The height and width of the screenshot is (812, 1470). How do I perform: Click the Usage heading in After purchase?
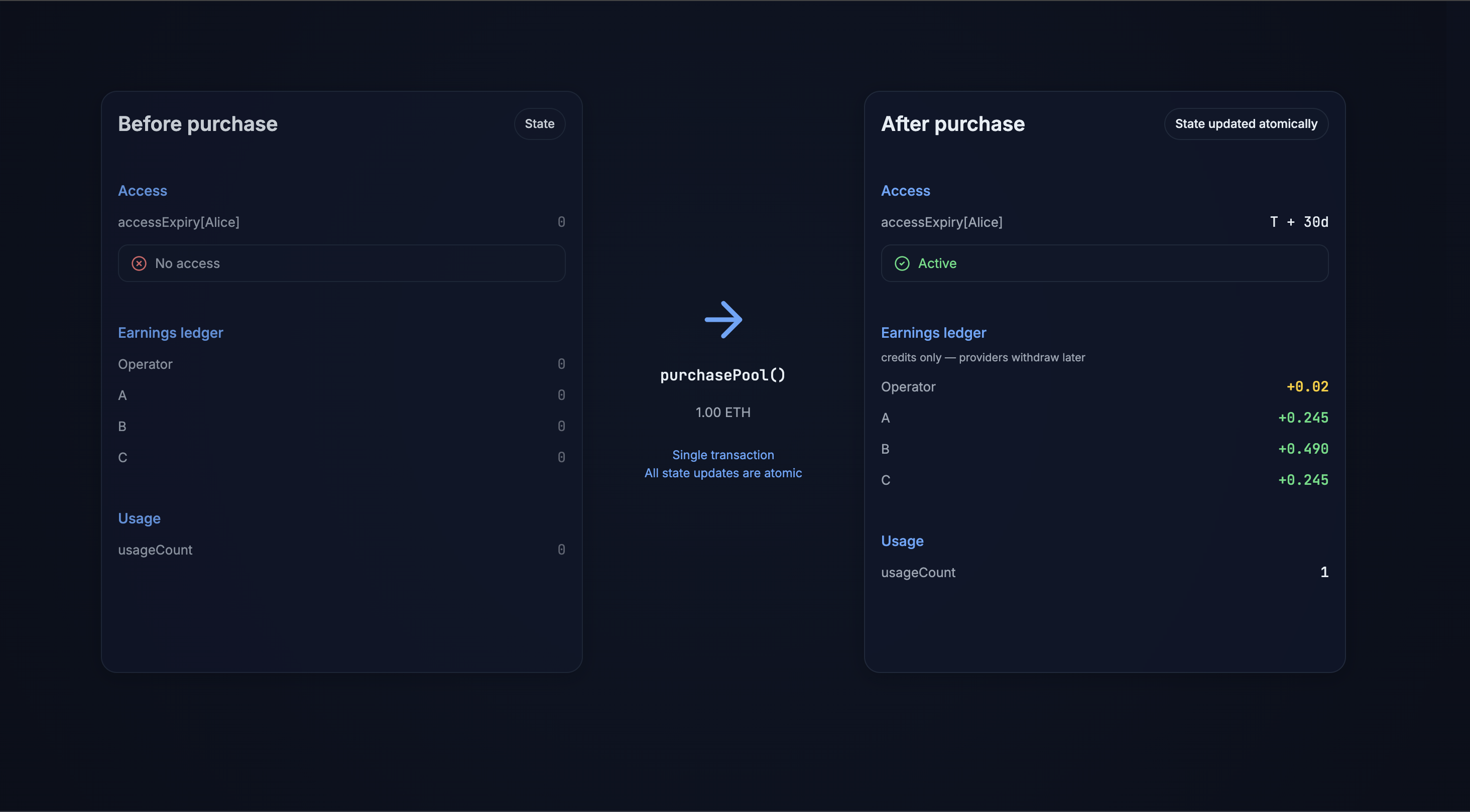pos(902,541)
